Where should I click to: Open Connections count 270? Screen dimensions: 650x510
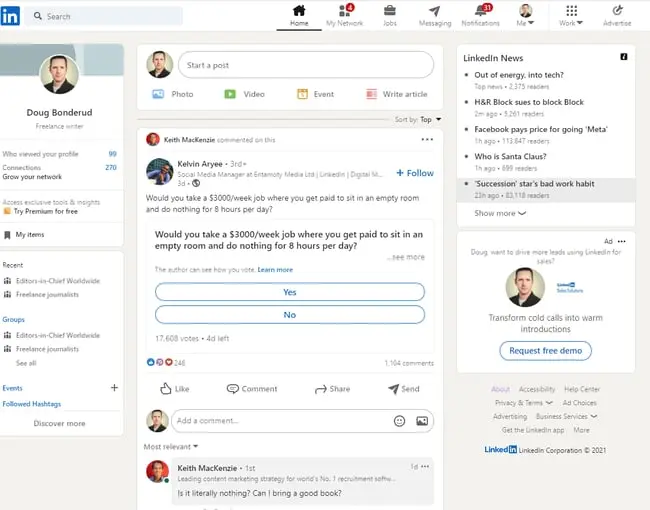(x=111, y=168)
